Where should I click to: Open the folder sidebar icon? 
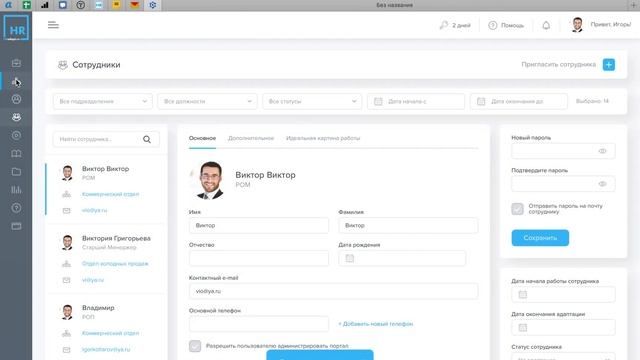[16, 171]
